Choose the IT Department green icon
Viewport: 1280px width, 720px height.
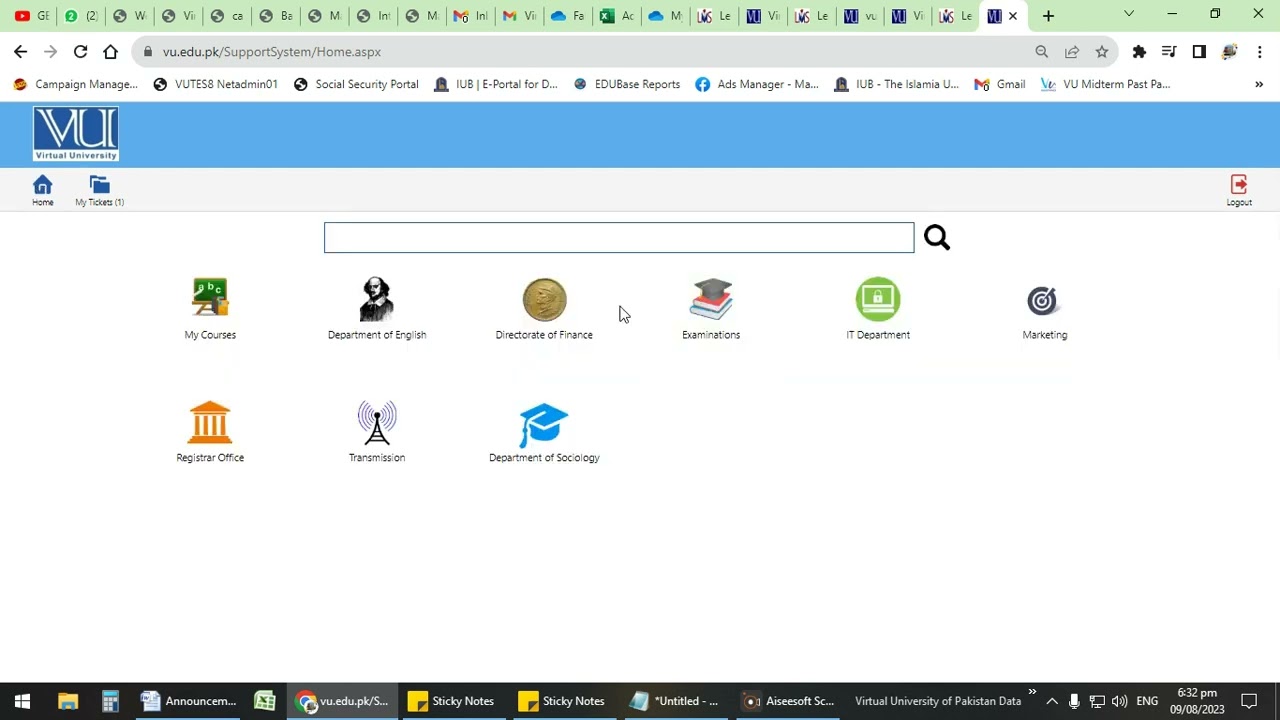click(878, 299)
